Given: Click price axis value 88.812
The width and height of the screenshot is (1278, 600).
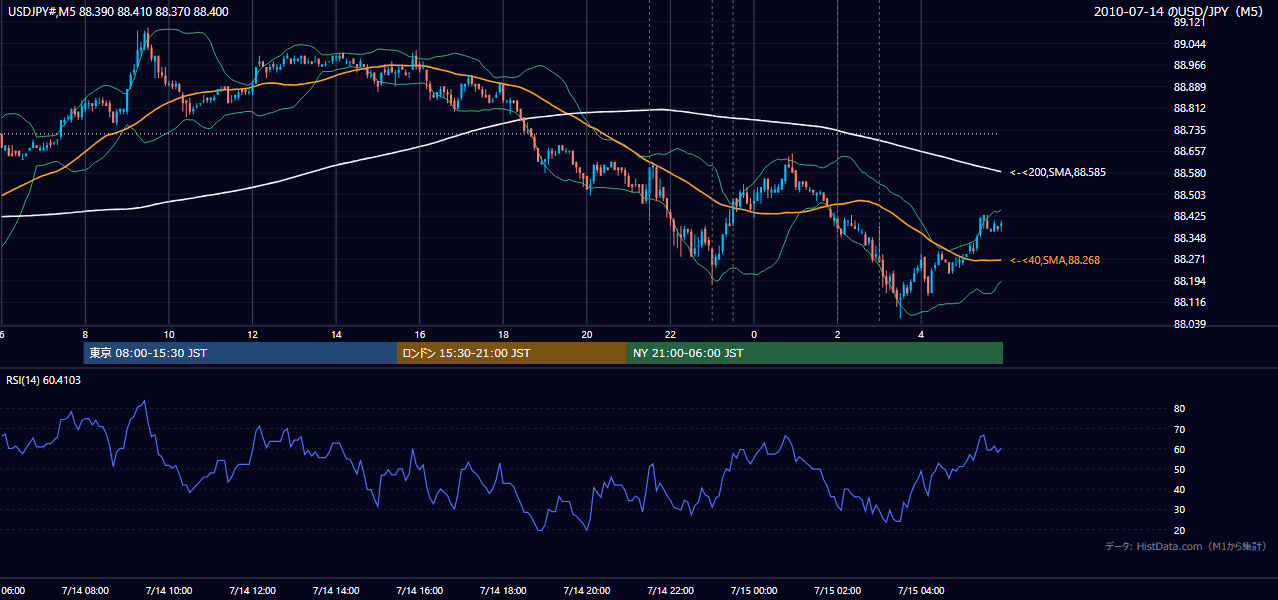Looking at the screenshot, I should pyautogui.click(x=1189, y=108).
